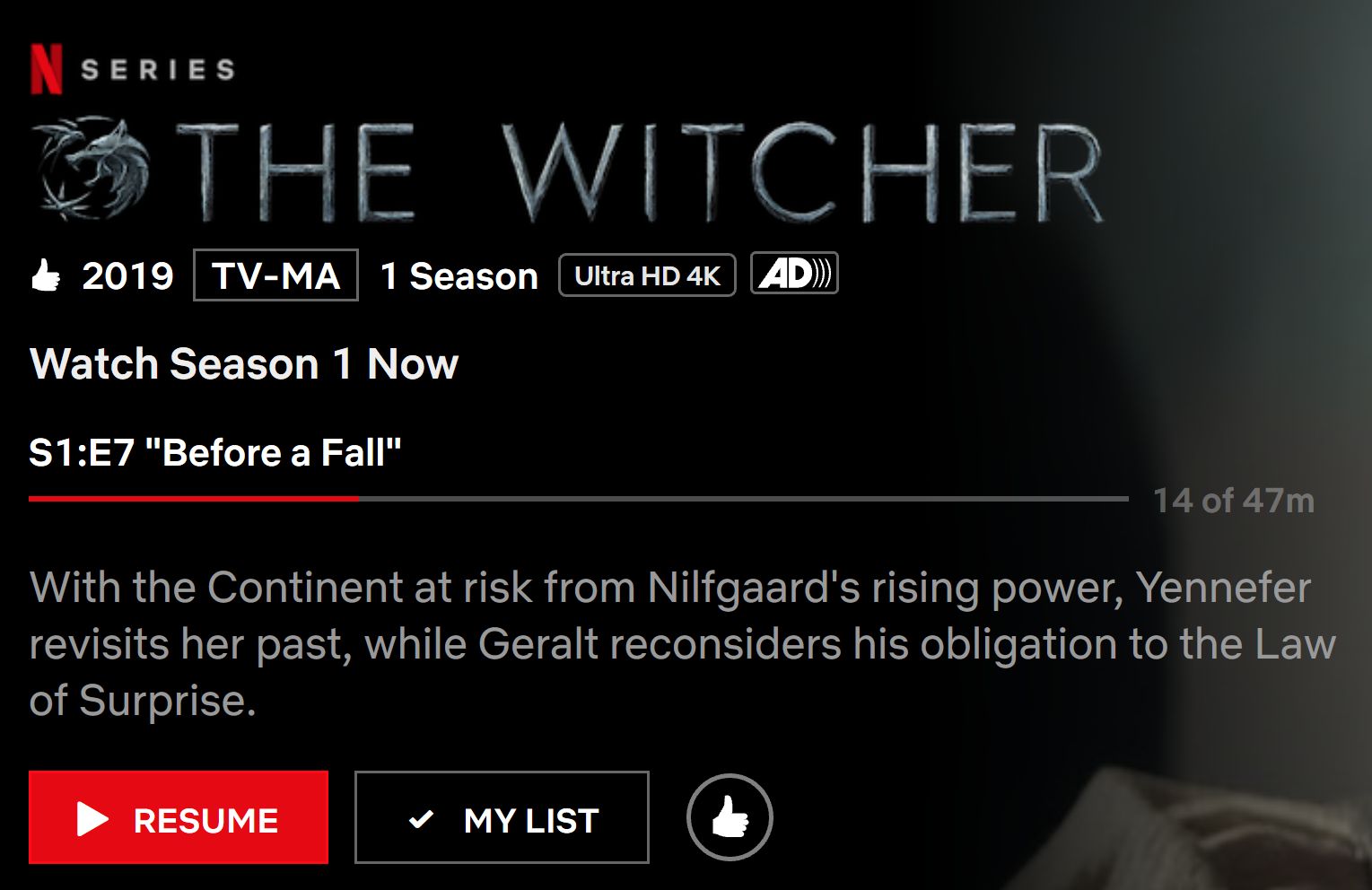Click the small thumbs-up icon beside 2019
Image resolution: width=1372 pixels, height=890 pixels.
click(x=45, y=275)
